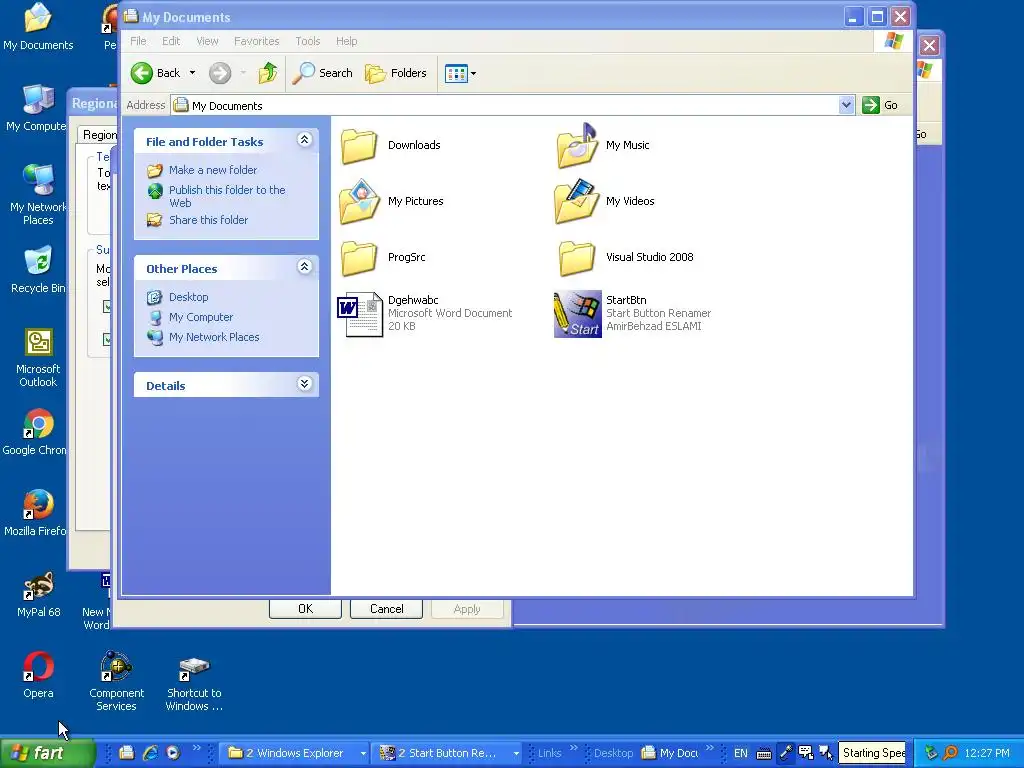Click the EN language indicator

pos(741,753)
